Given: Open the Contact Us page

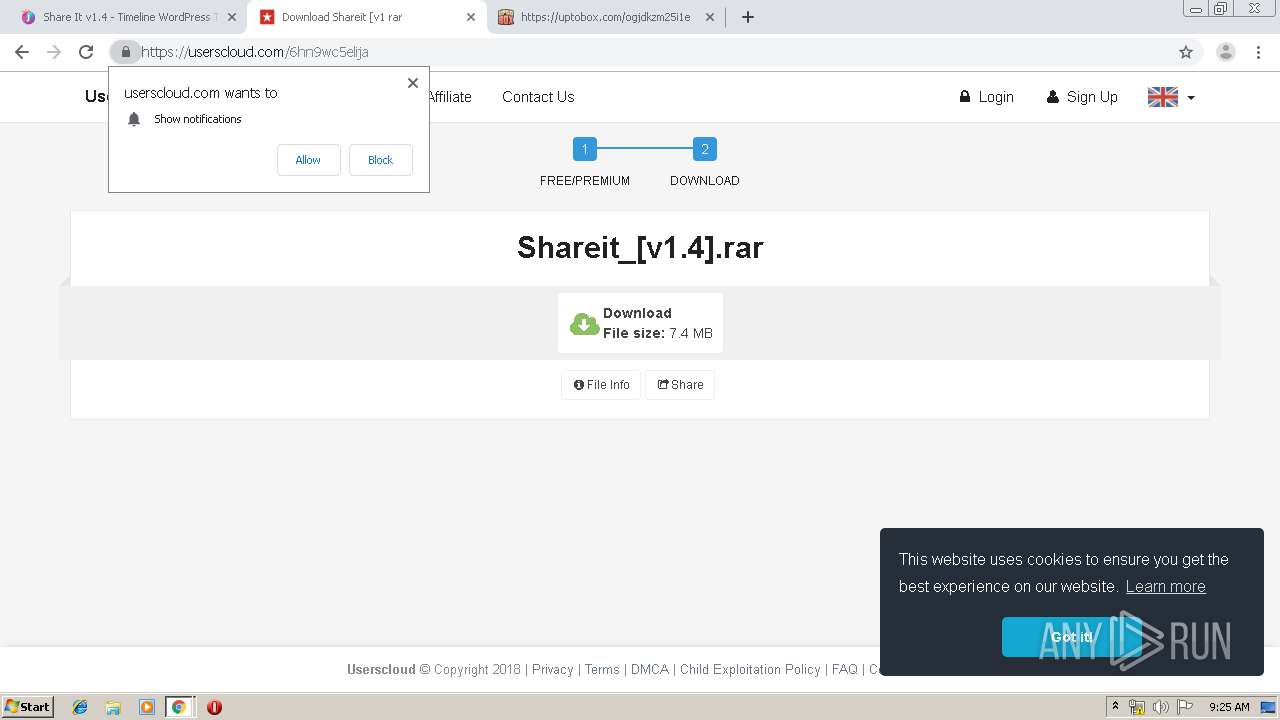Looking at the screenshot, I should pos(538,97).
